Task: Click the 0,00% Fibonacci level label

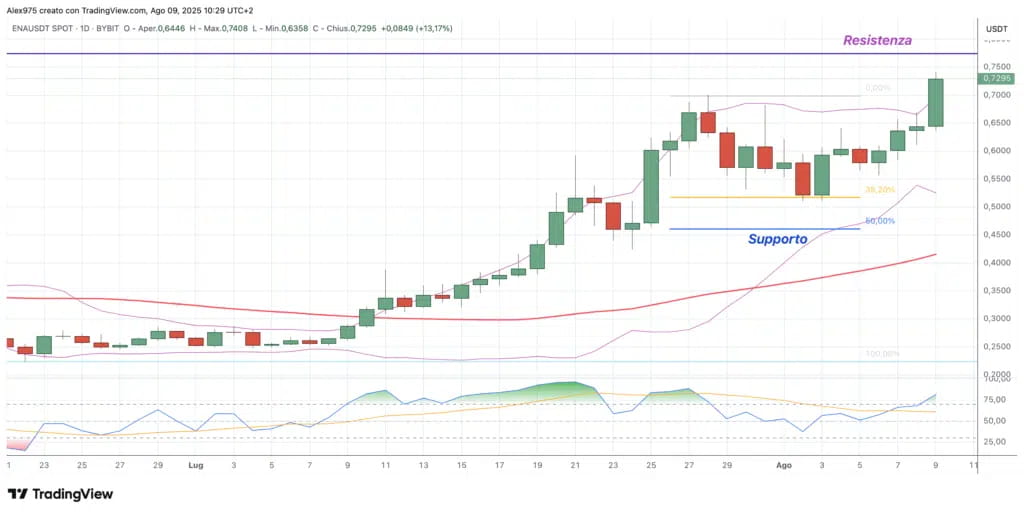Action: 878,88
